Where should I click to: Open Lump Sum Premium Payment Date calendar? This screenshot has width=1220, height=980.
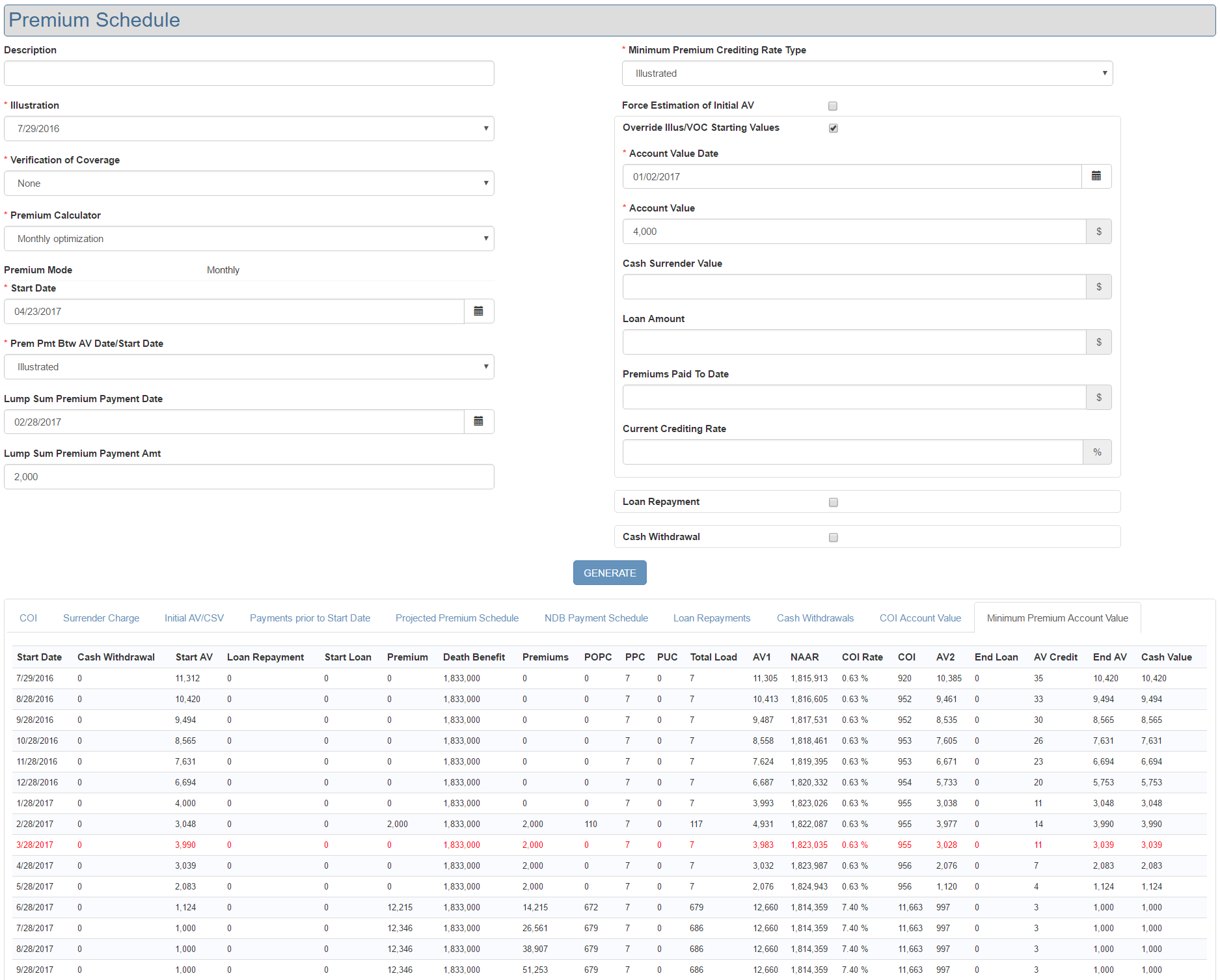(x=478, y=422)
